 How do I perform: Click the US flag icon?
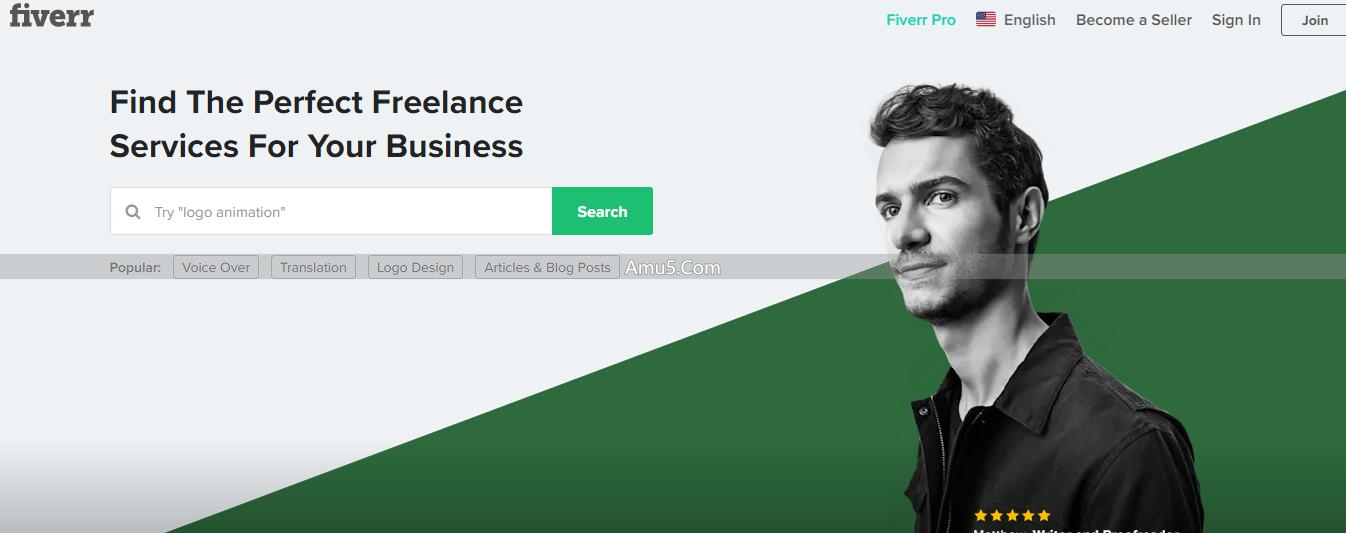pyautogui.click(x=986, y=19)
